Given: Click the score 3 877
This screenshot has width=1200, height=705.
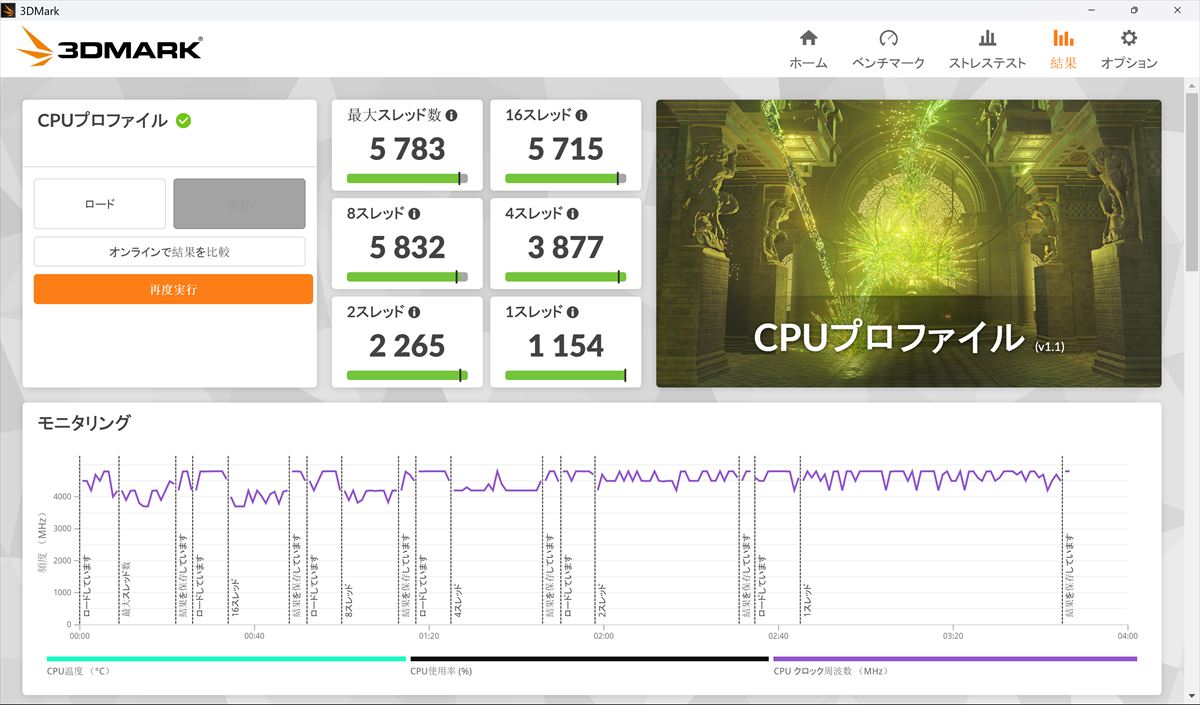Looking at the screenshot, I should coord(566,247).
